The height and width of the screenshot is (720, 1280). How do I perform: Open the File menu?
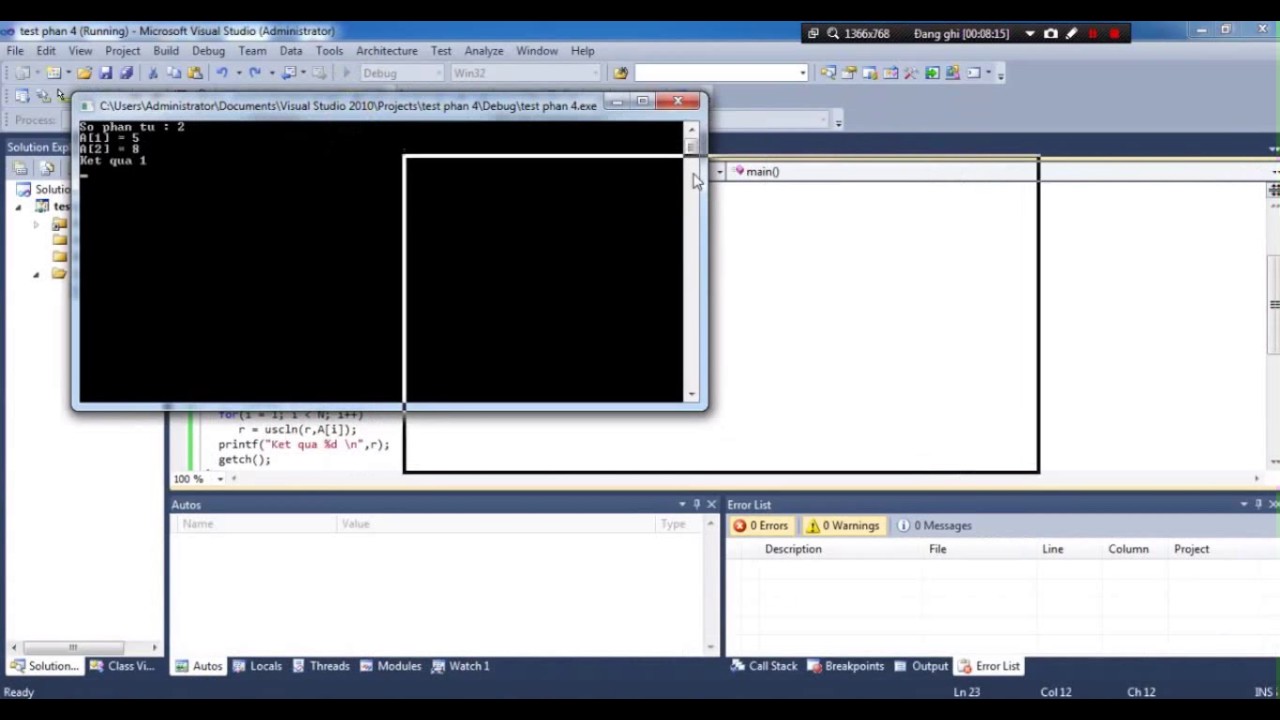(15, 51)
